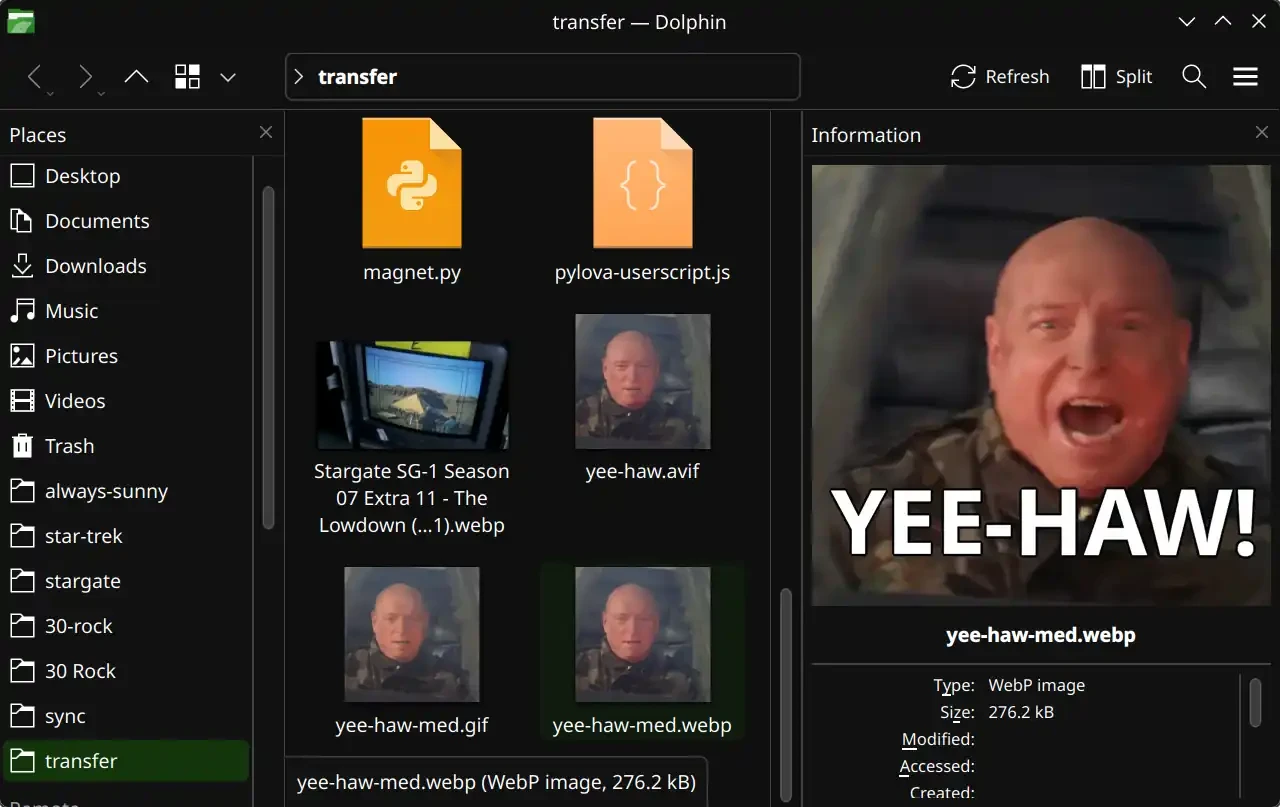Click the Size: 276.2 kB value
The width and height of the screenshot is (1280, 807).
(1021, 712)
